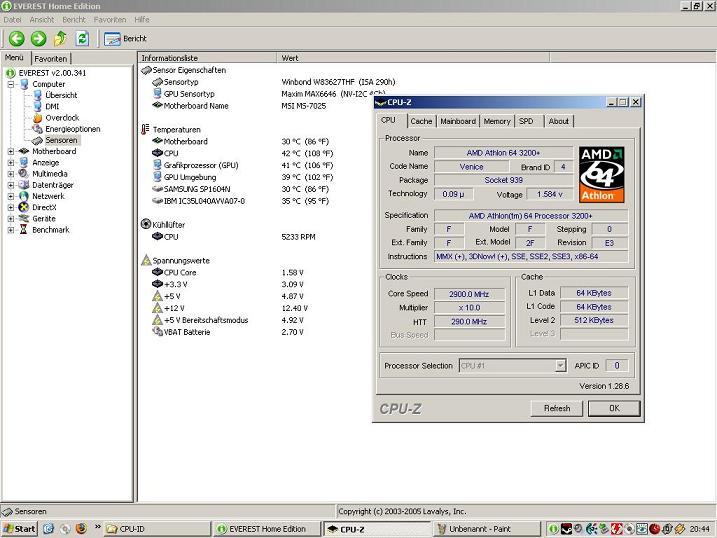Image resolution: width=717 pixels, height=538 pixels.
Task: Expand the Geräte tree node
Action: click(11, 218)
